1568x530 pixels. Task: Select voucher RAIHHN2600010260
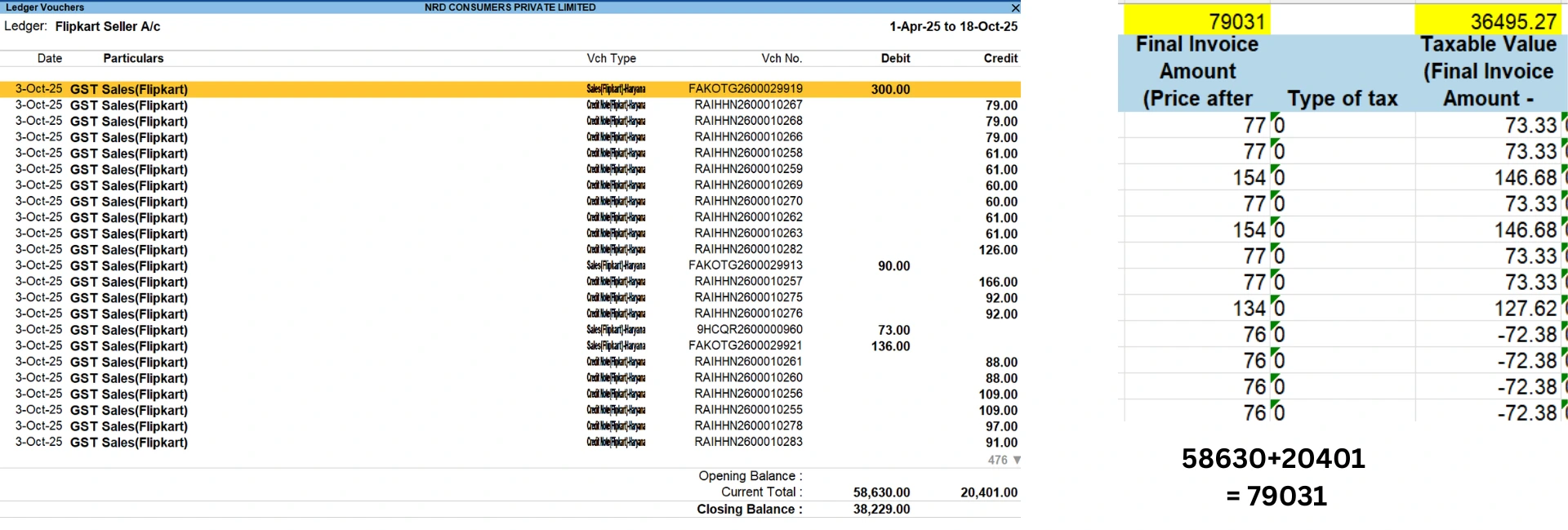[510, 378]
